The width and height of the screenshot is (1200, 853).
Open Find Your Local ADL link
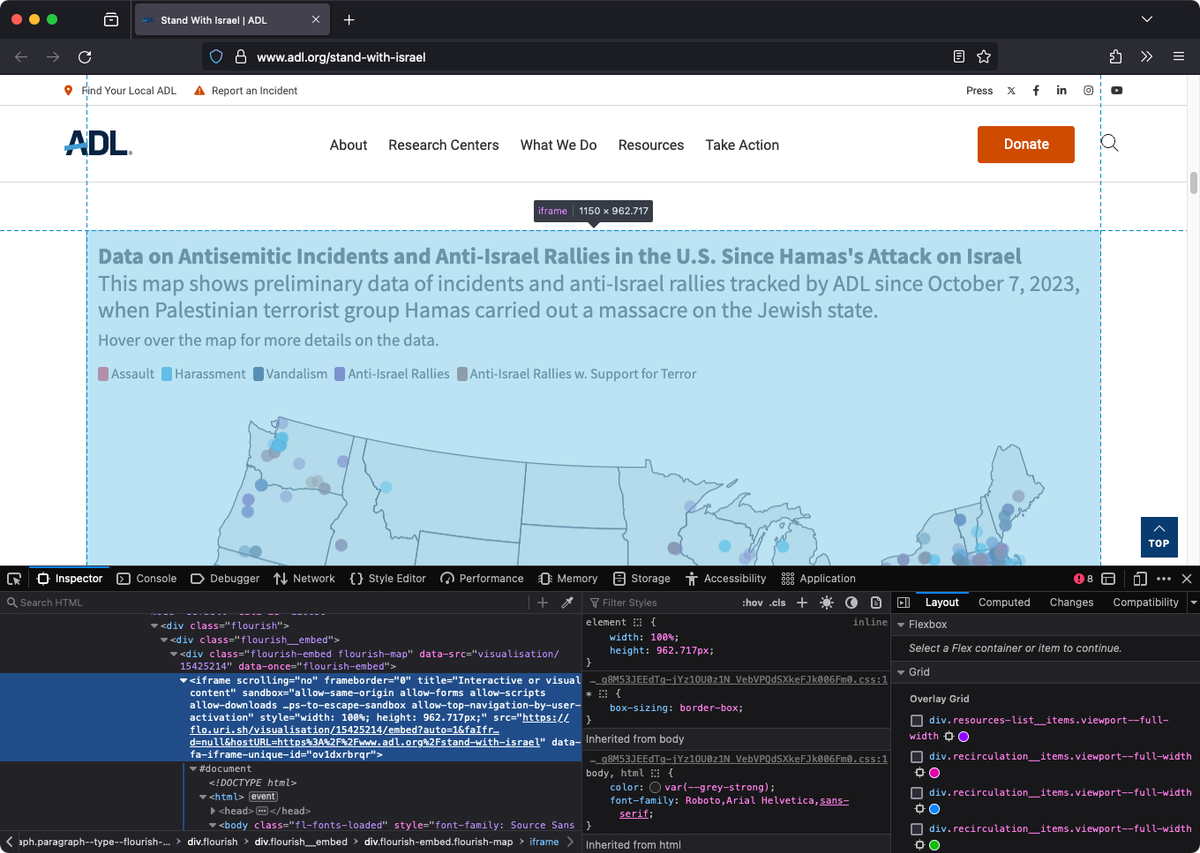(x=128, y=91)
